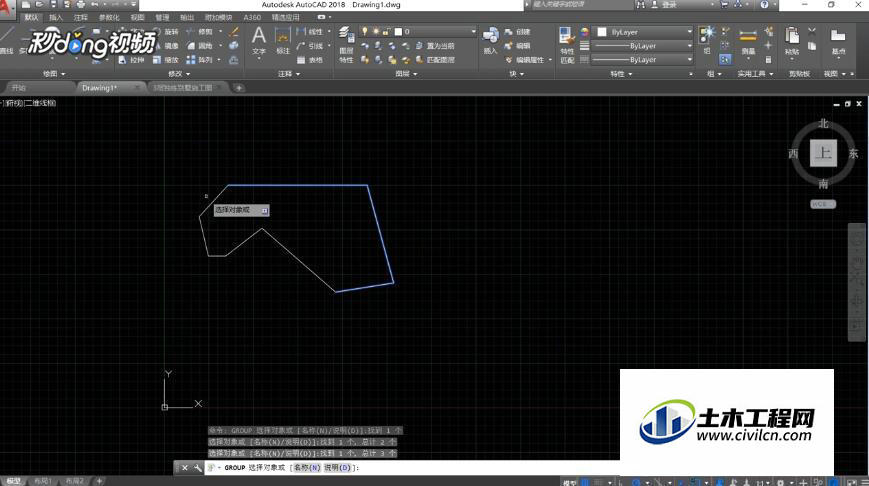Click the 说明(D) option in command line

338,468
